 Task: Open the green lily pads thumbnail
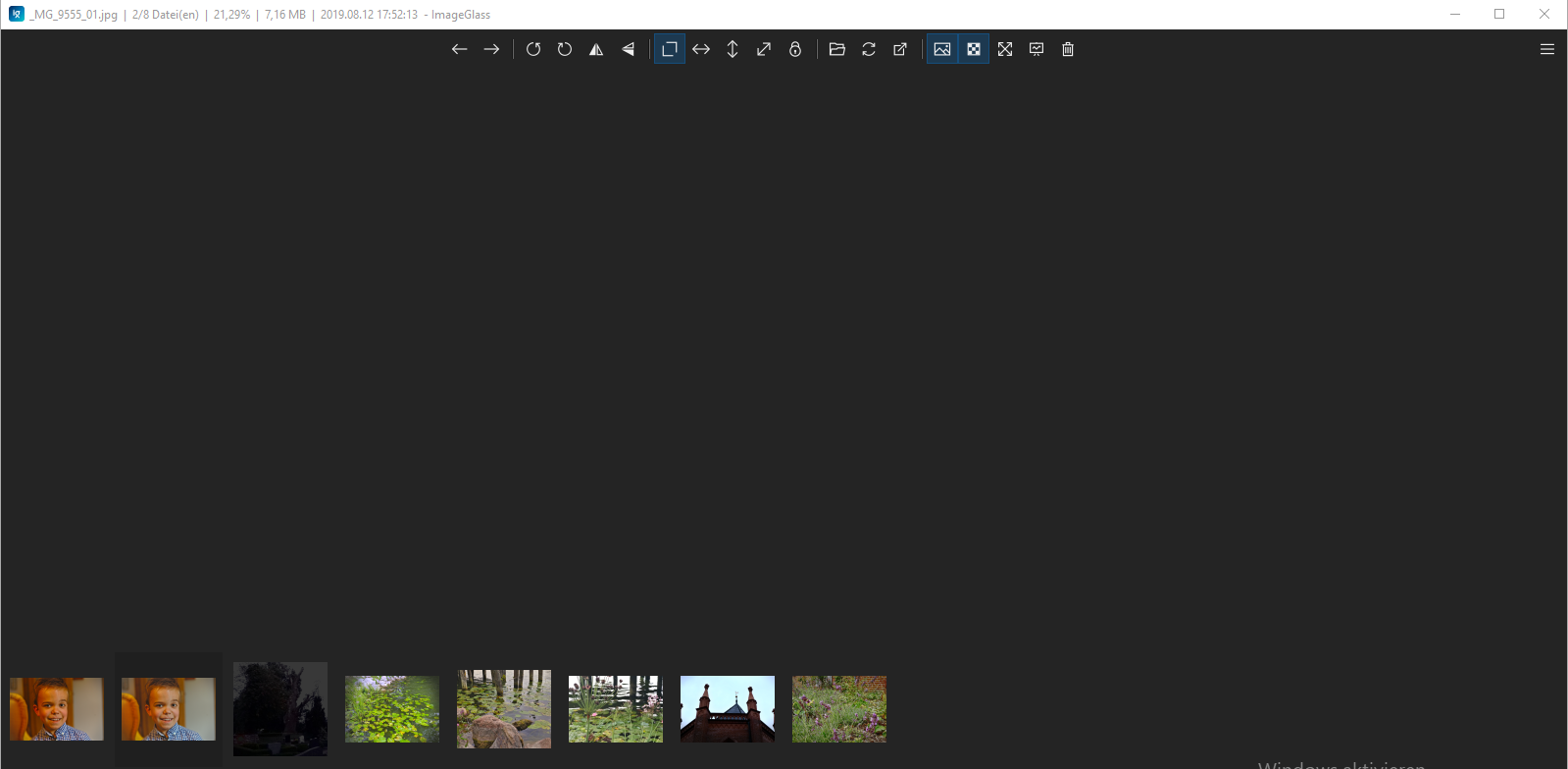pyautogui.click(x=392, y=709)
